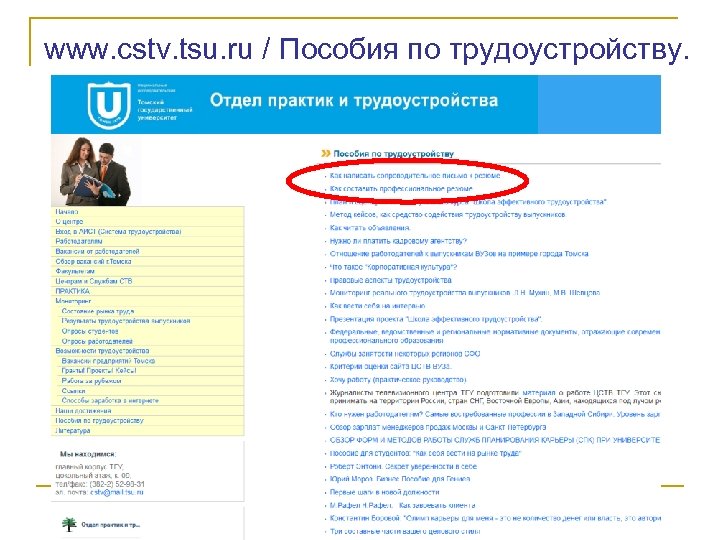Screen dimensions: 720x540
Task: Open Результаты трудоустройства выпускников
Action: click(126, 321)
